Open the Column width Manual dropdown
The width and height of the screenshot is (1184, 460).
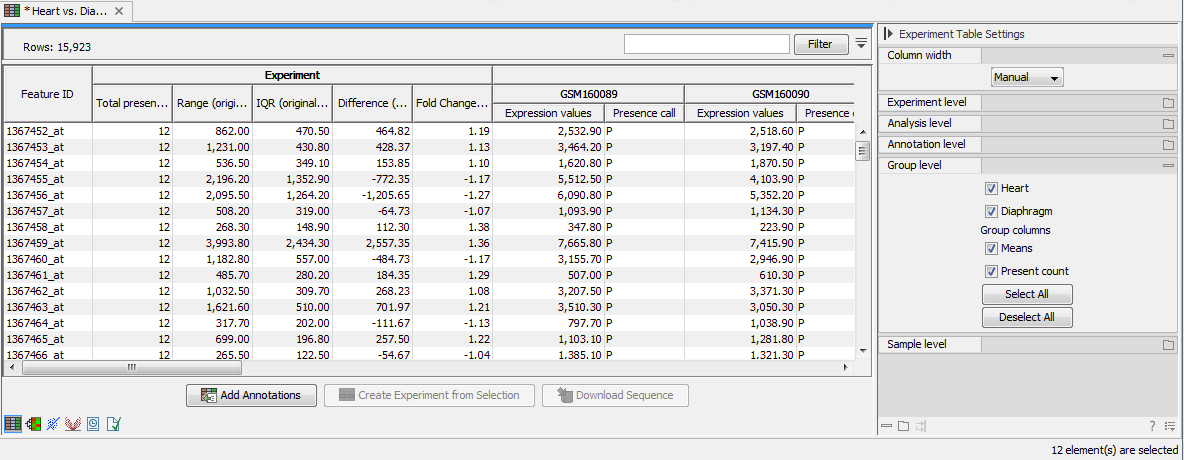click(x=1027, y=77)
